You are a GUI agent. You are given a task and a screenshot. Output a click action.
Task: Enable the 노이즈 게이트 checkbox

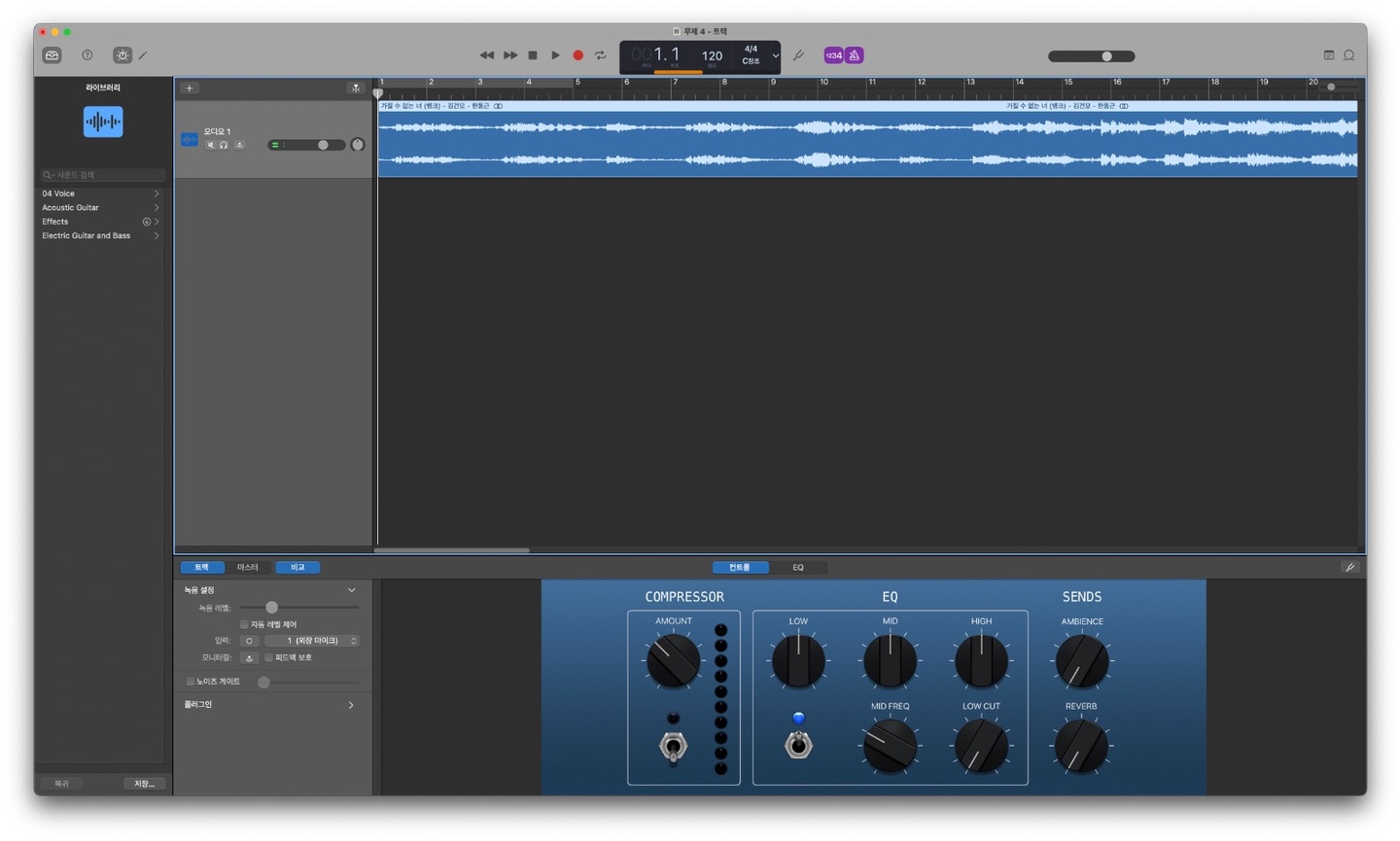[191, 682]
